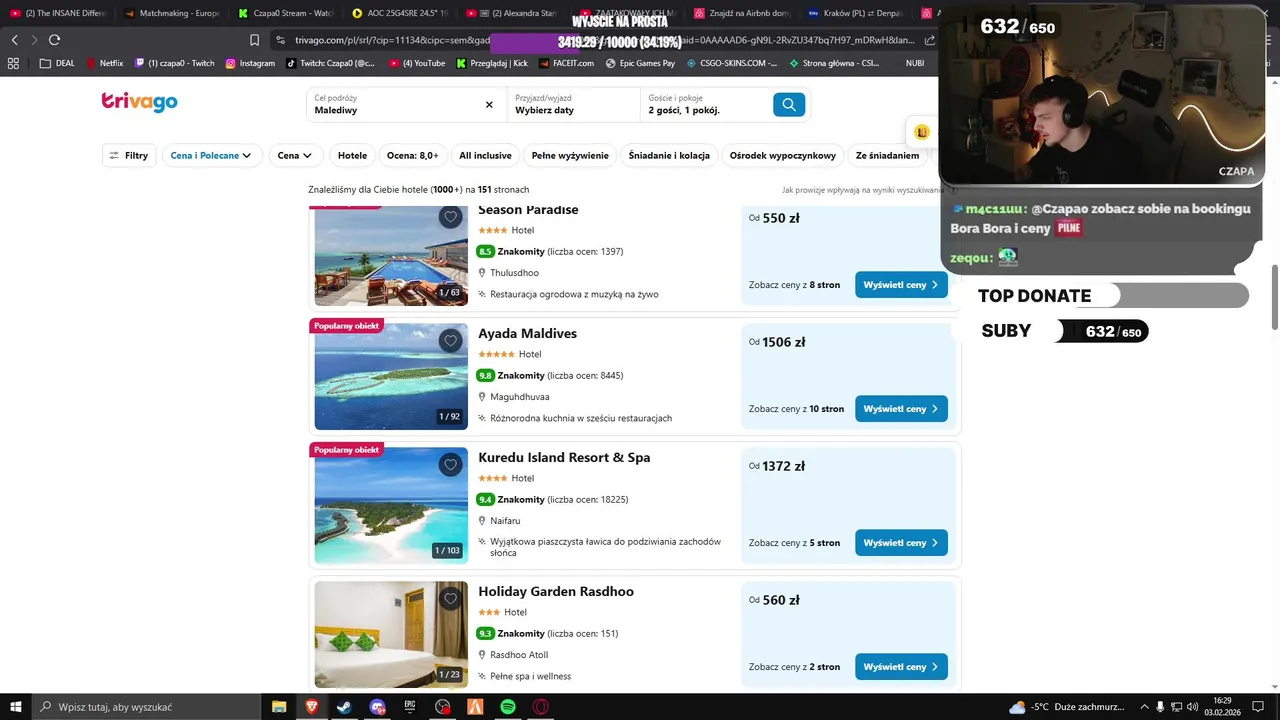
Task: Toggle the Pełne wyżywienie filter
Action: 570,155
